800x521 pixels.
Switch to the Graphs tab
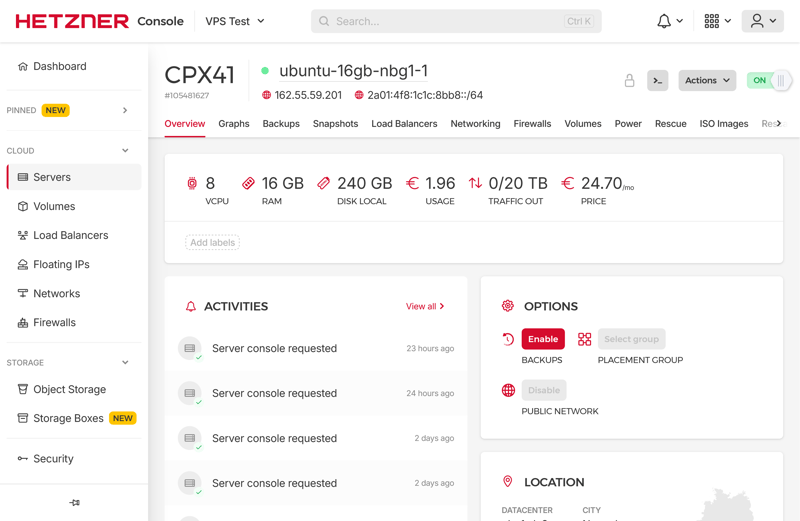click(233, 124)
